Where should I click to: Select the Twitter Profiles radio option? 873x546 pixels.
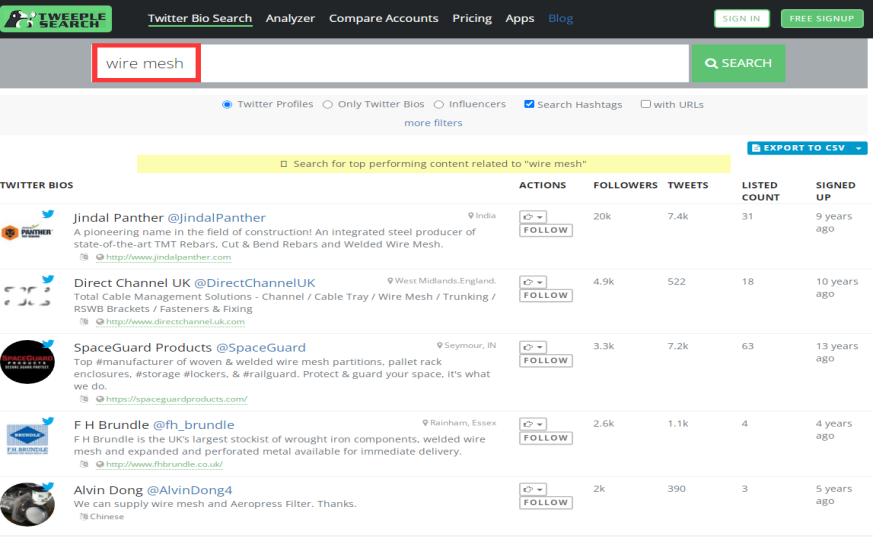click(227, 104)
